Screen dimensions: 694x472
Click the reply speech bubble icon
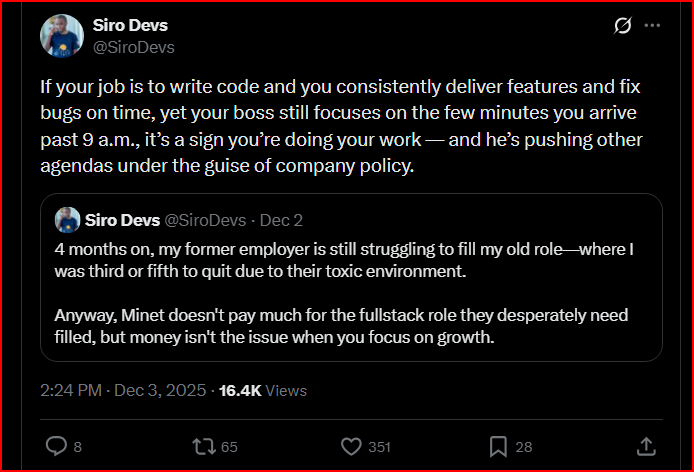56,446
